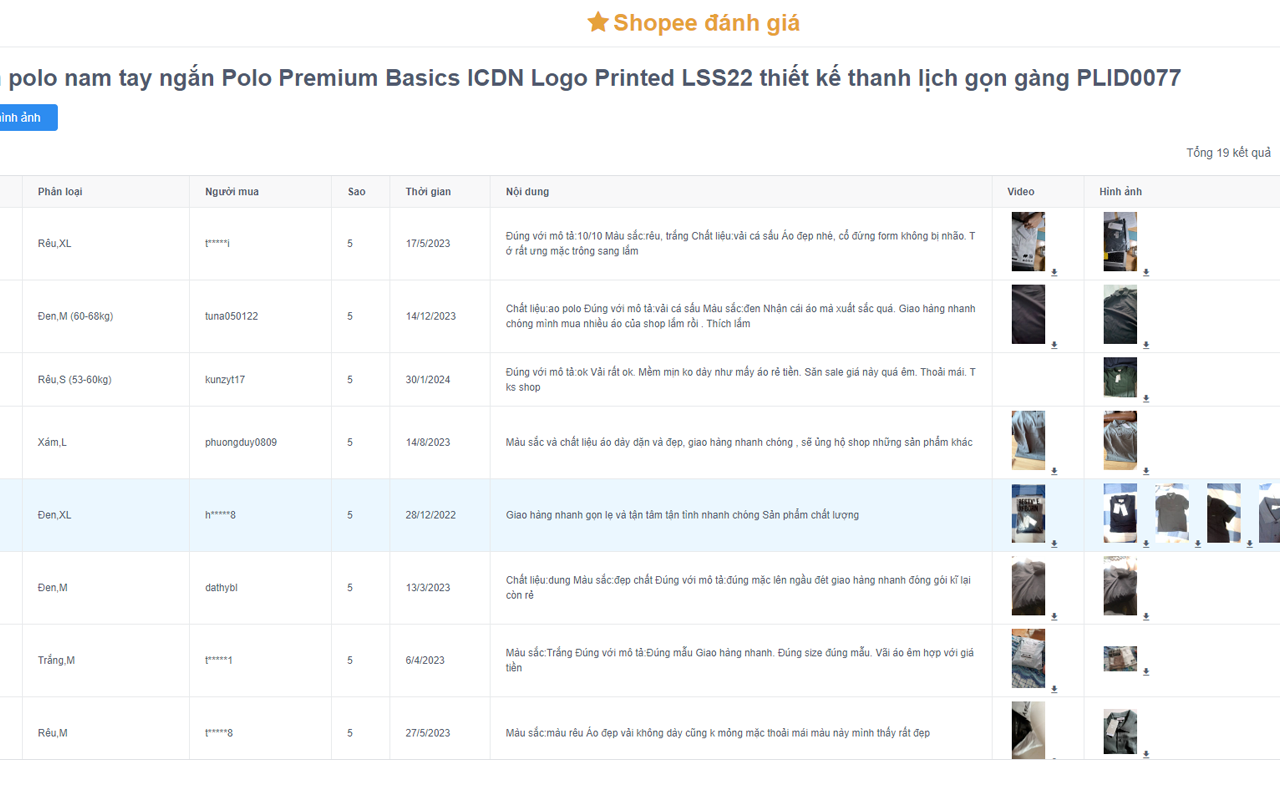The image size is (1280, 800).
Task: Click the 'Shopee đánh giá' page title
Action: click(694, 22)
